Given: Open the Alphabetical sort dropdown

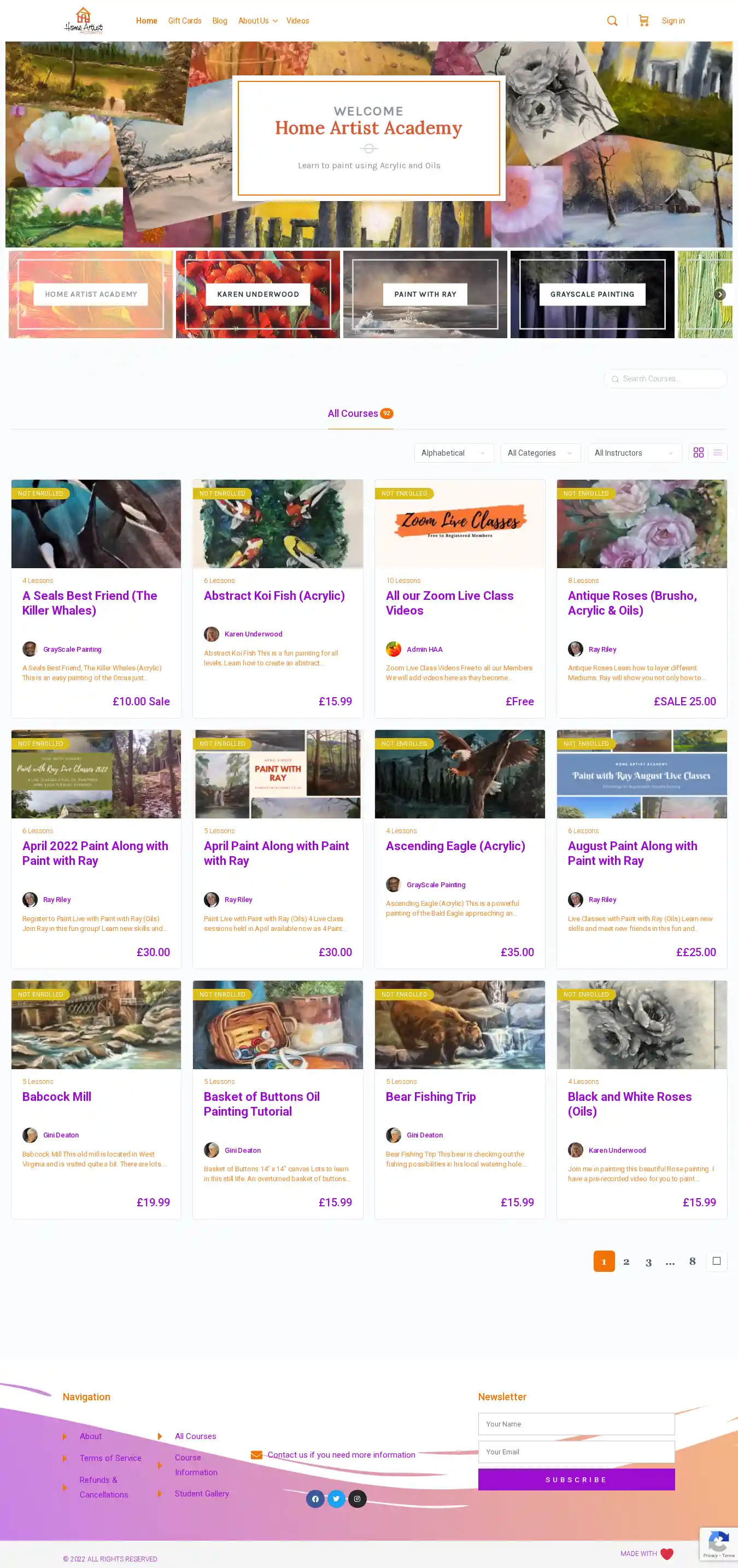Looking at the screenshot, I should [x=454, y=453].
